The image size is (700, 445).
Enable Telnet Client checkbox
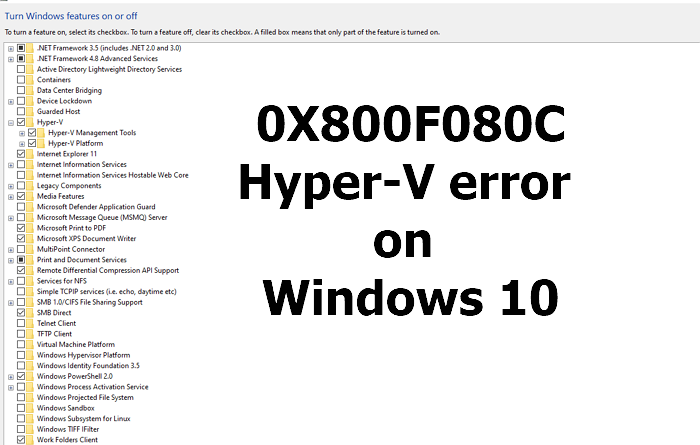click(x=21, y=323)
